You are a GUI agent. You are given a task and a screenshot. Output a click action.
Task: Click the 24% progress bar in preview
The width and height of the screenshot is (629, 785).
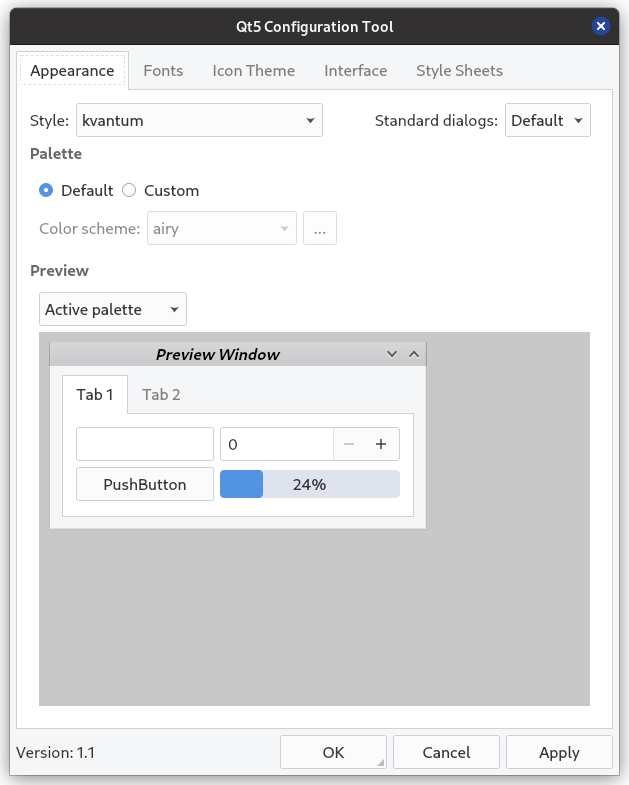310,484
